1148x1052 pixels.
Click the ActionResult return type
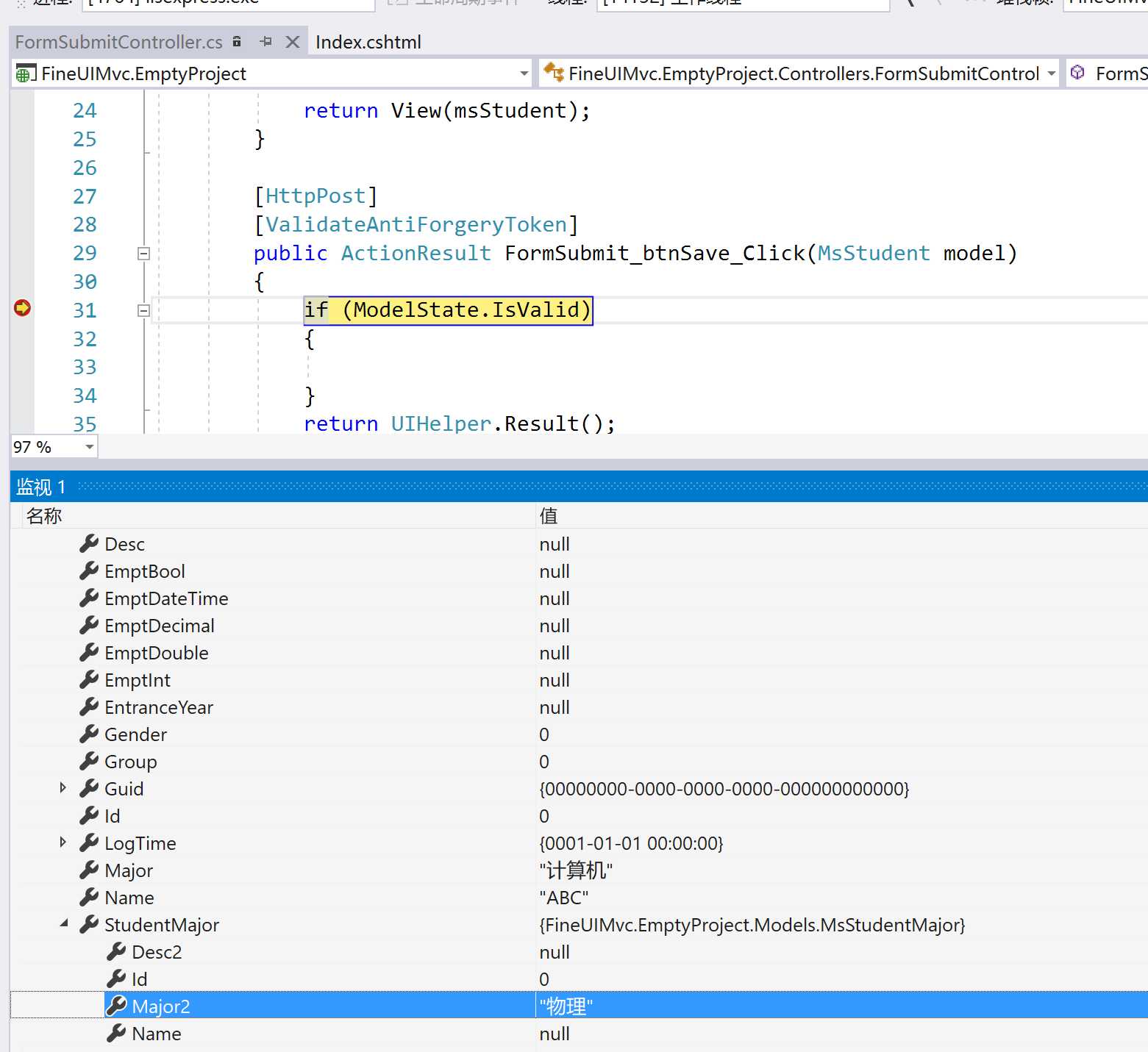tap(416, 254)
